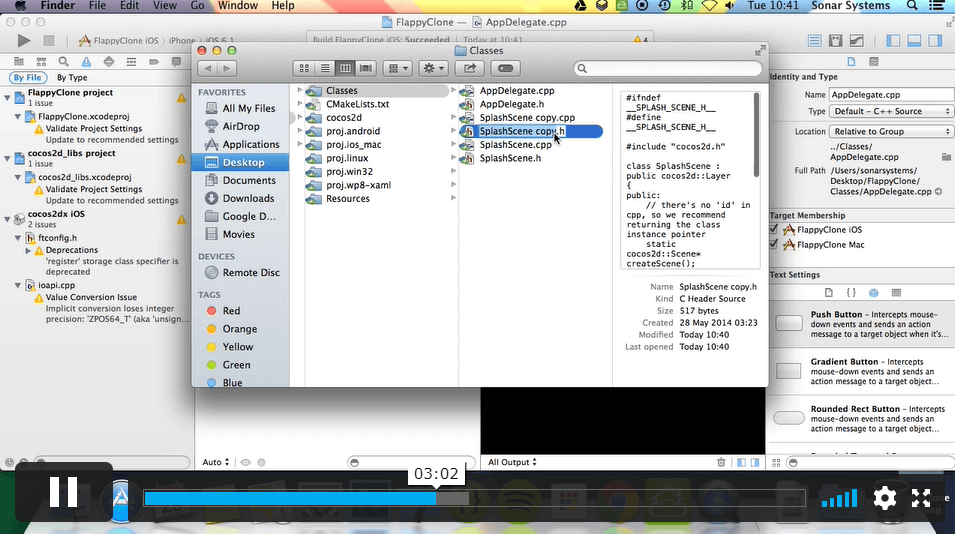Seek on the video progress bar
Viewport: 955px width, 534px height.
474,499
